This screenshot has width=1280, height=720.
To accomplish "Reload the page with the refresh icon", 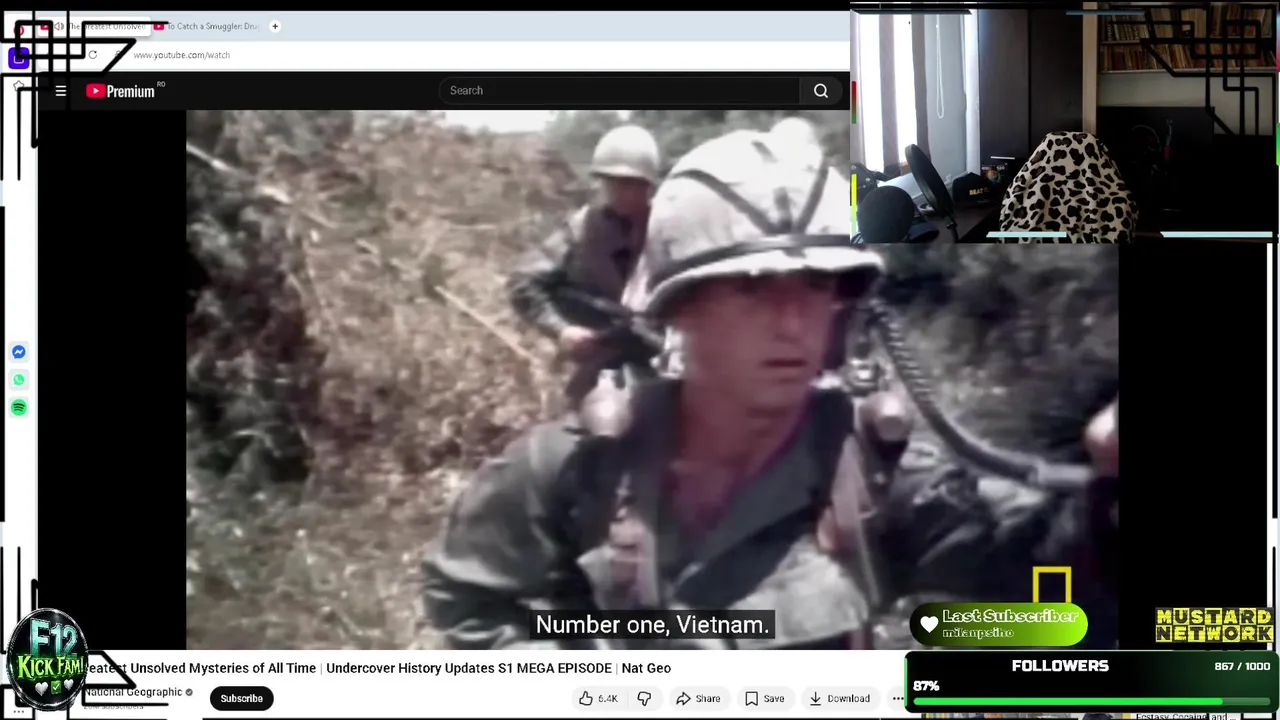I will point(92,55).
